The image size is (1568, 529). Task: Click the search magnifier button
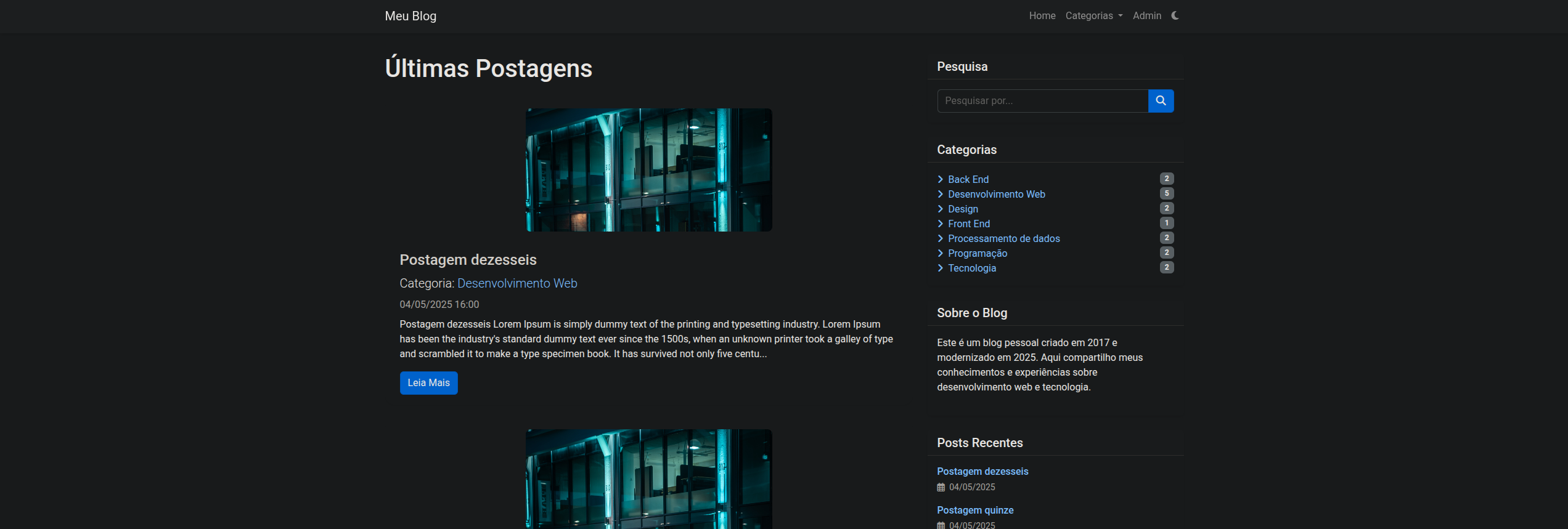(x=1161, y=101)
